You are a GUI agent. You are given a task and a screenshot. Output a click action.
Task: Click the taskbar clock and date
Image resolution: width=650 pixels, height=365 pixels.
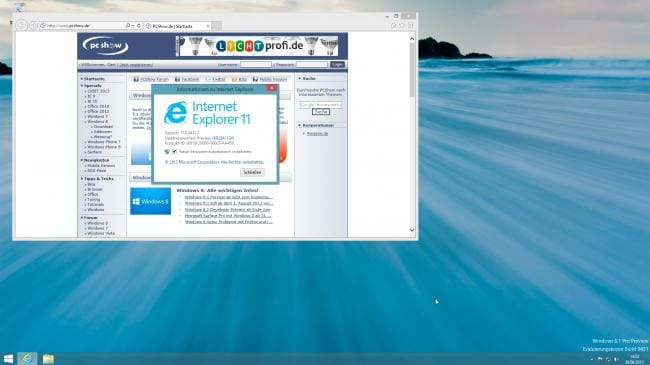coord(634,359)
